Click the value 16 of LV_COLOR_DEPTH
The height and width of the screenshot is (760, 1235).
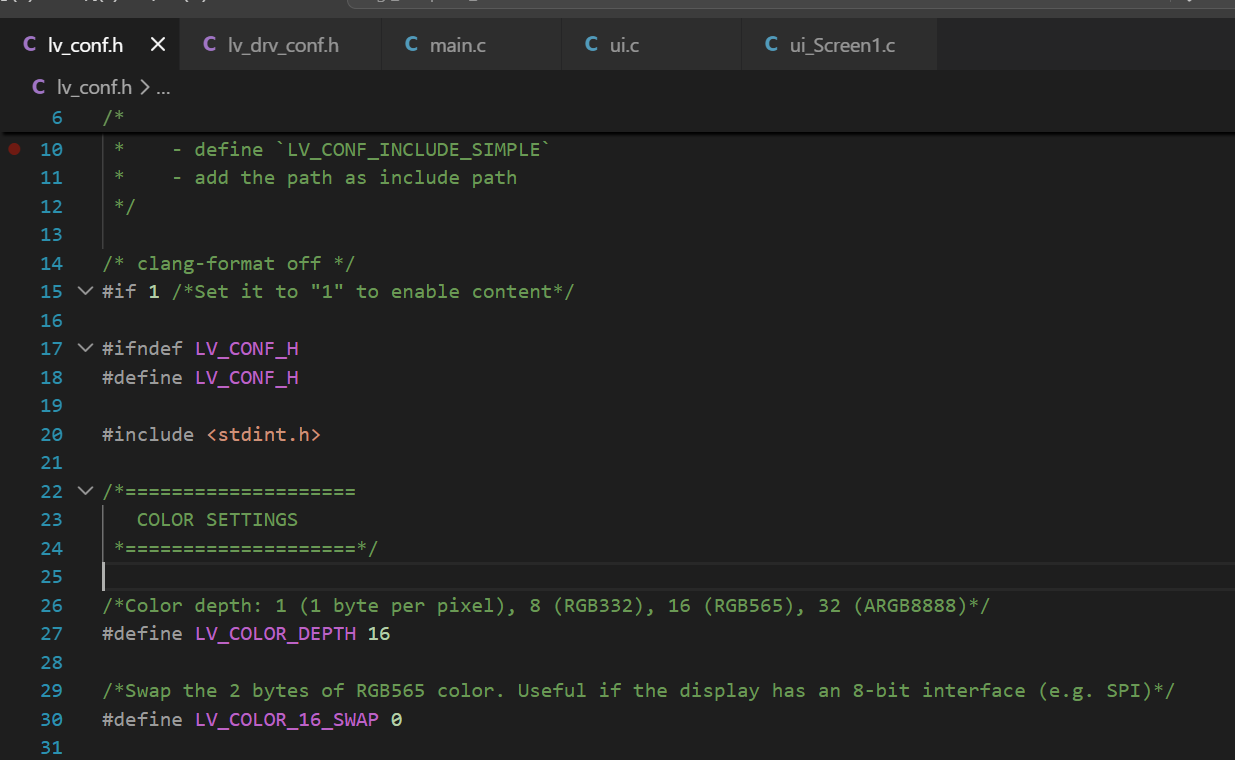(x=379, y=634)
